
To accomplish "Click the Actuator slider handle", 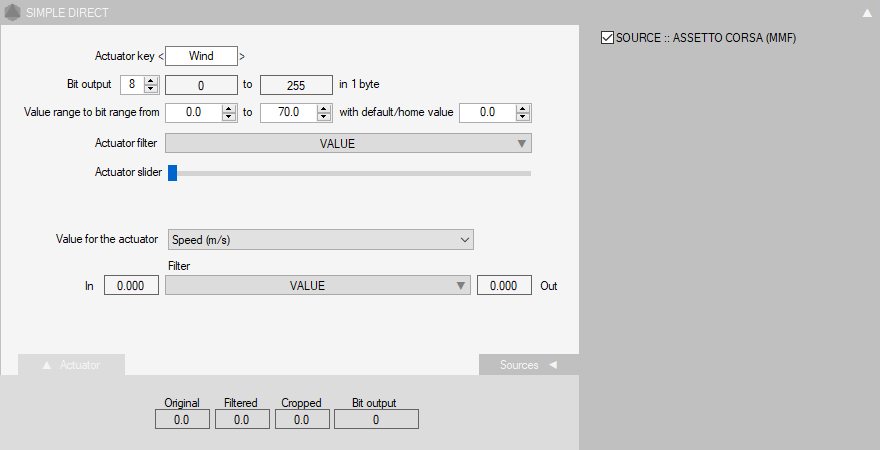I will (x=172, y=173).
